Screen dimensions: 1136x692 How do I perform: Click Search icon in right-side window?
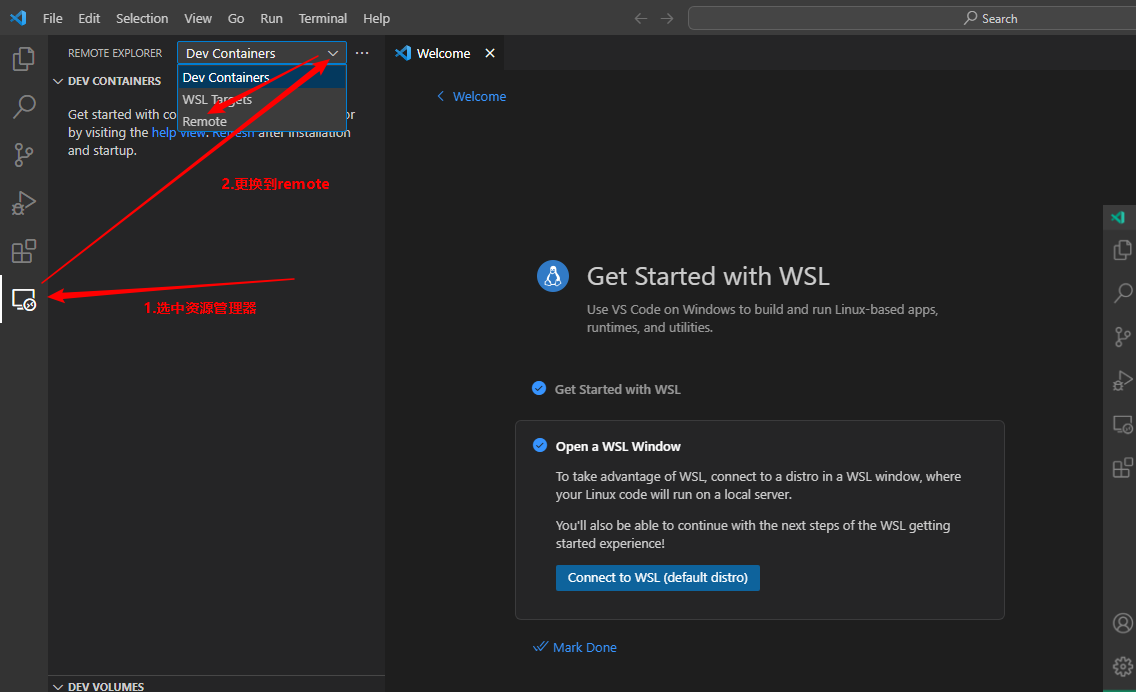tap(1122, 293)
